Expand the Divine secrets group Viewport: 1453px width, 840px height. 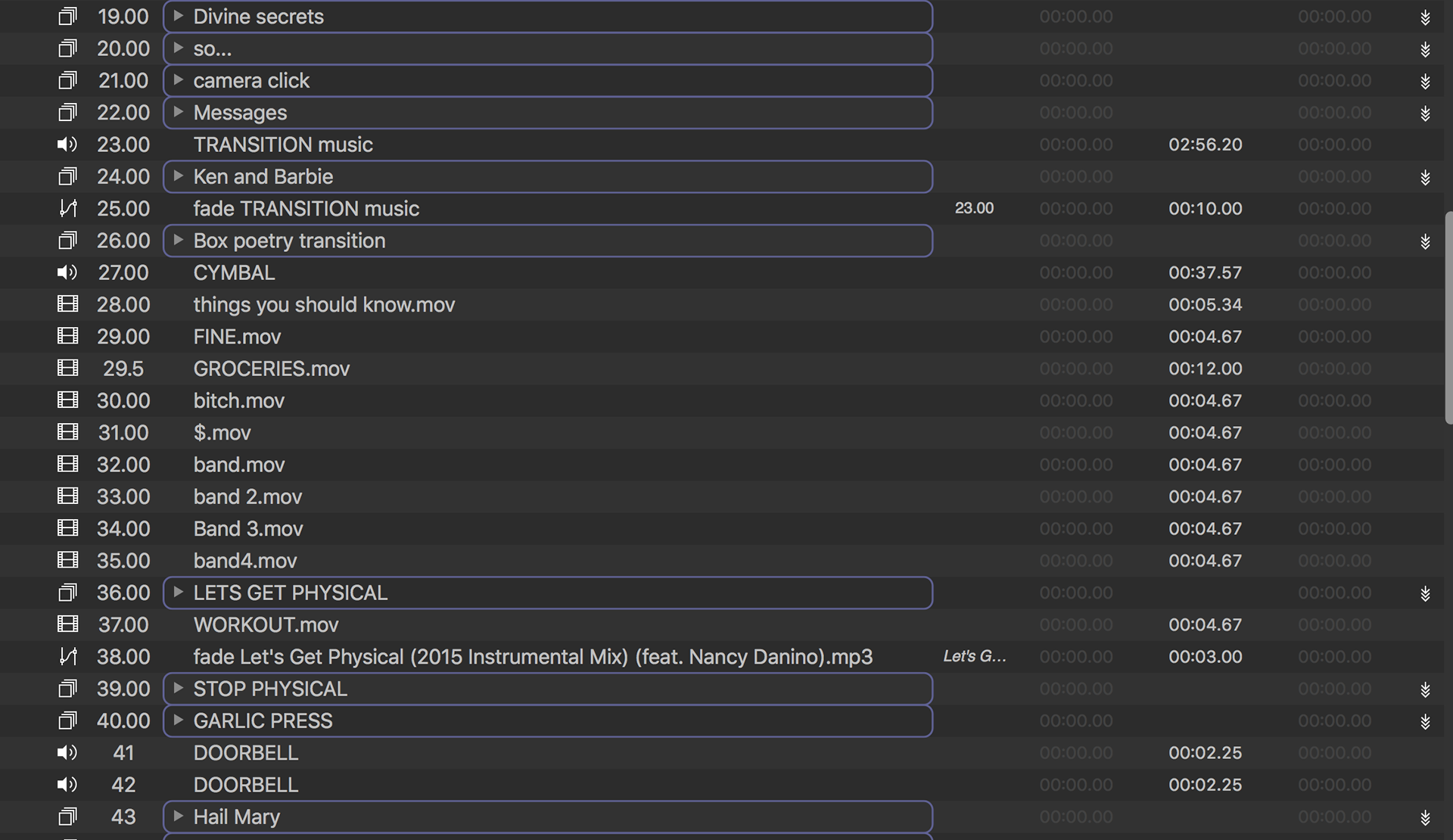pos(178,16)
